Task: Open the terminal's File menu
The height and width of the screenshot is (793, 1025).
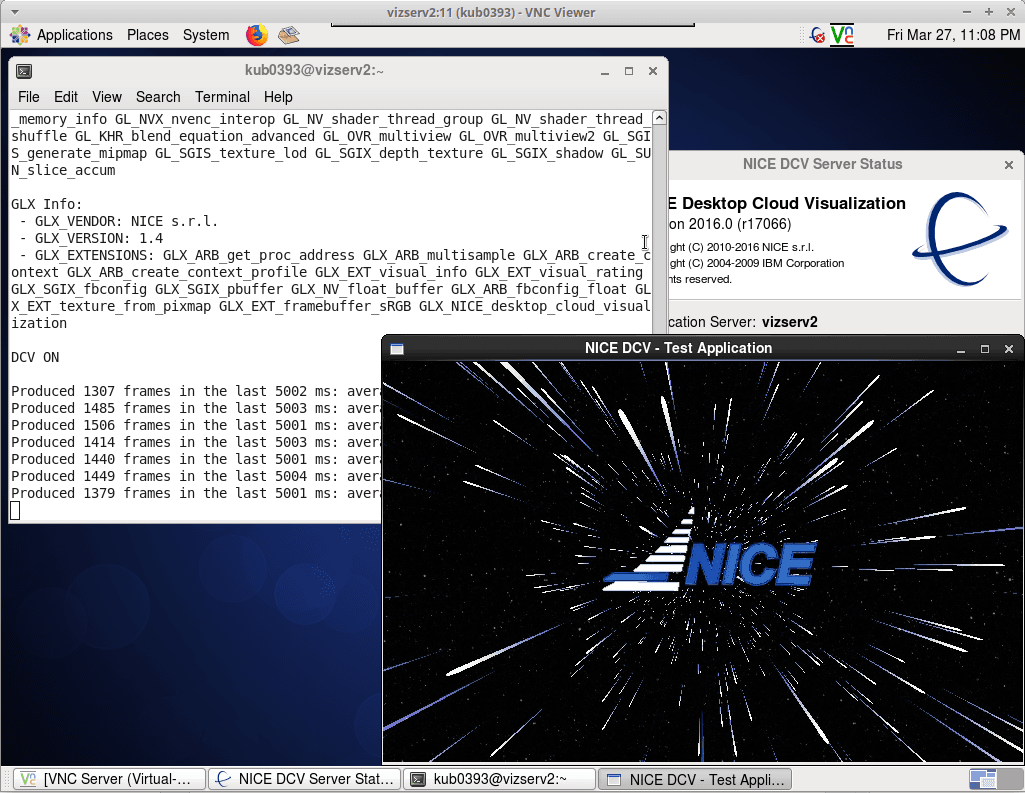Action: 29,97
